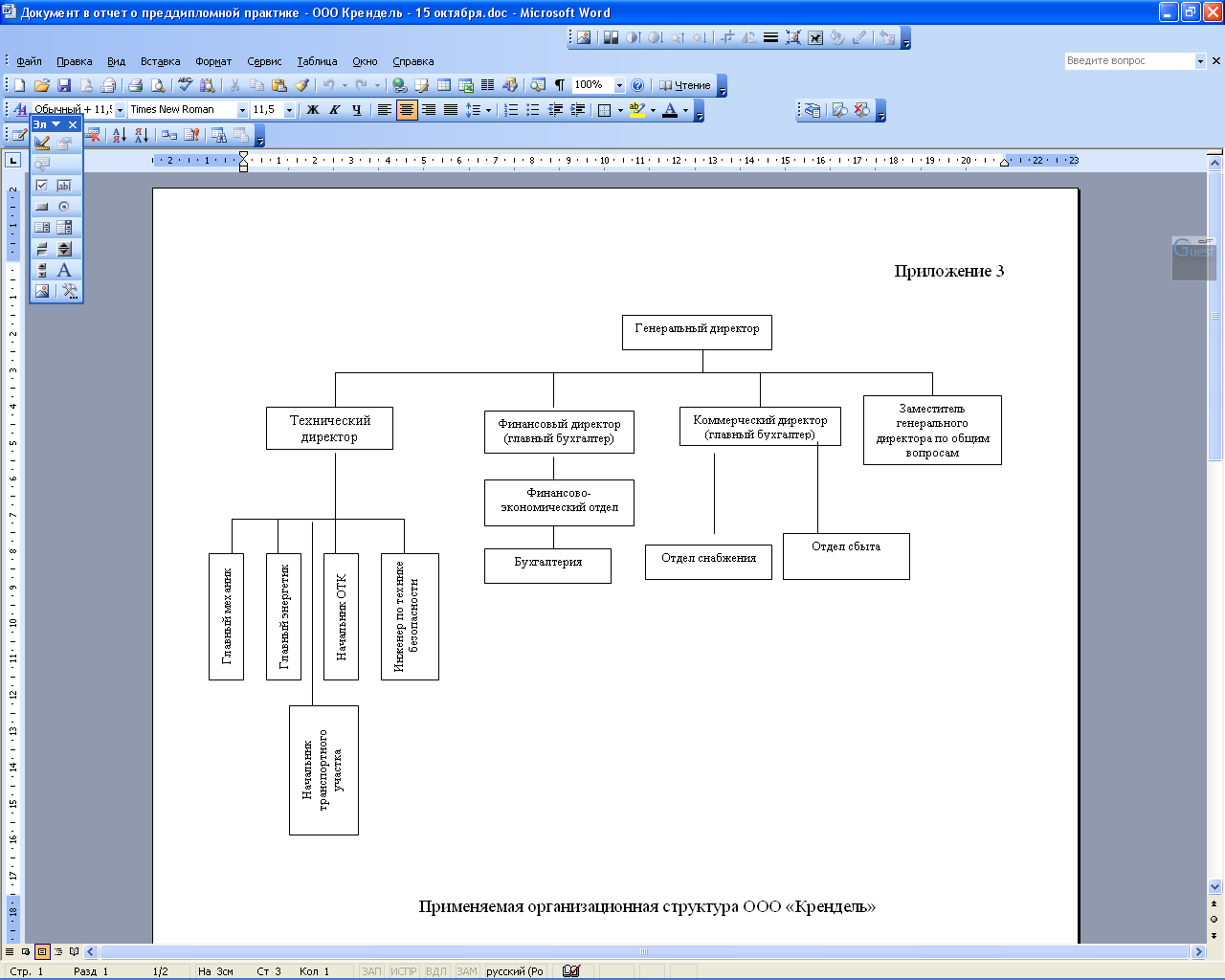Apply the black font color button
The image size is (1225, 980).
(x=670, y=110)
